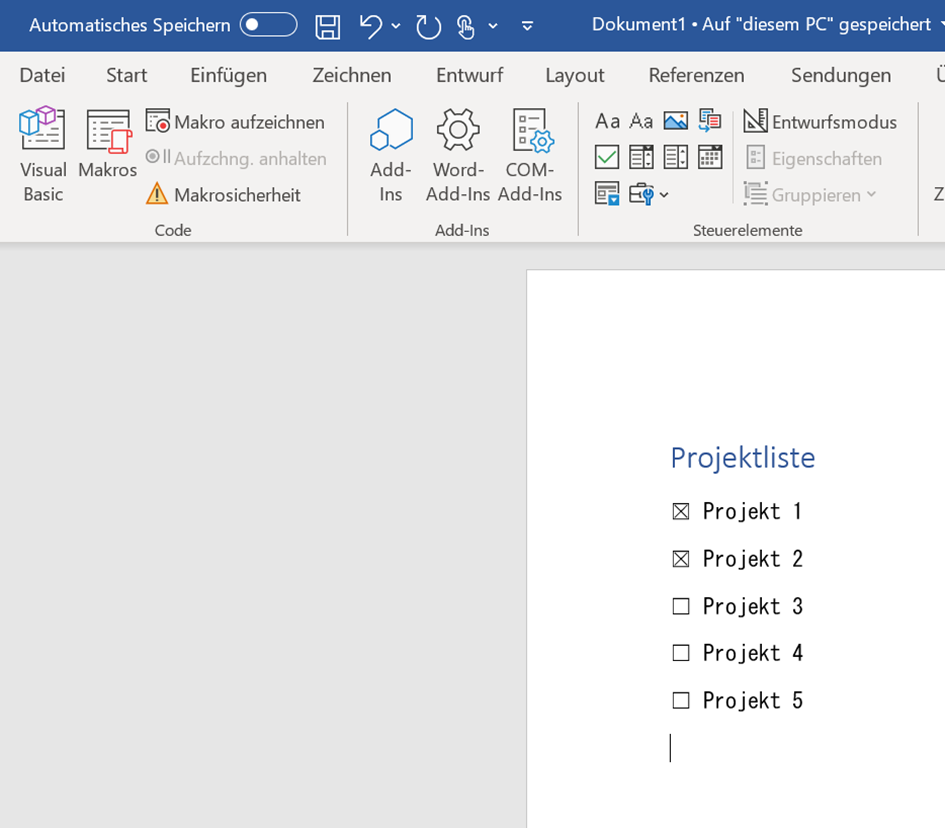Uncheck the Projekt 1 checkbox
The width and height of the screenshot is (945, 828).
[680, 512]
